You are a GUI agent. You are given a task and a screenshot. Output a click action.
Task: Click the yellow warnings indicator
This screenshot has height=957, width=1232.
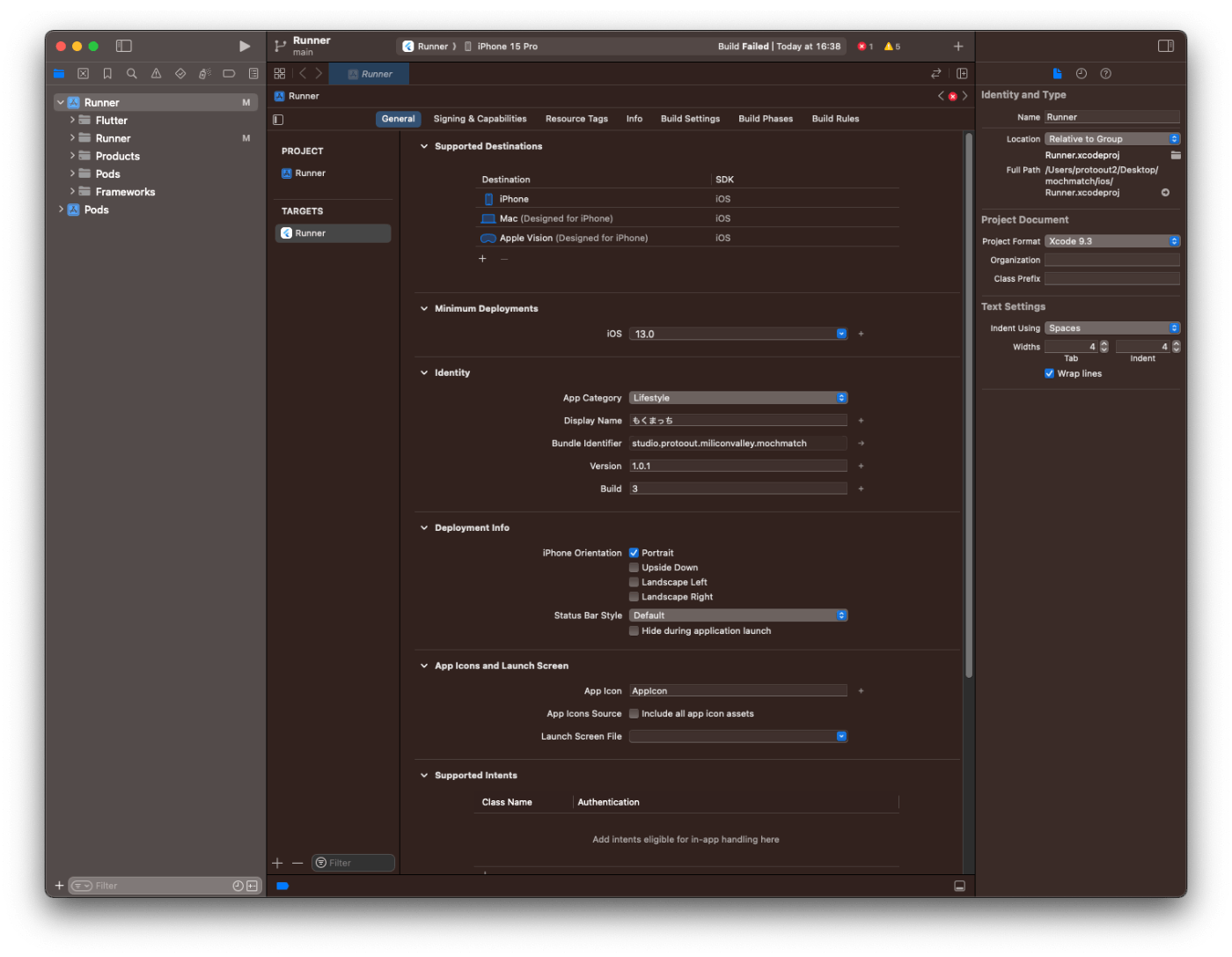coord(892,47)
